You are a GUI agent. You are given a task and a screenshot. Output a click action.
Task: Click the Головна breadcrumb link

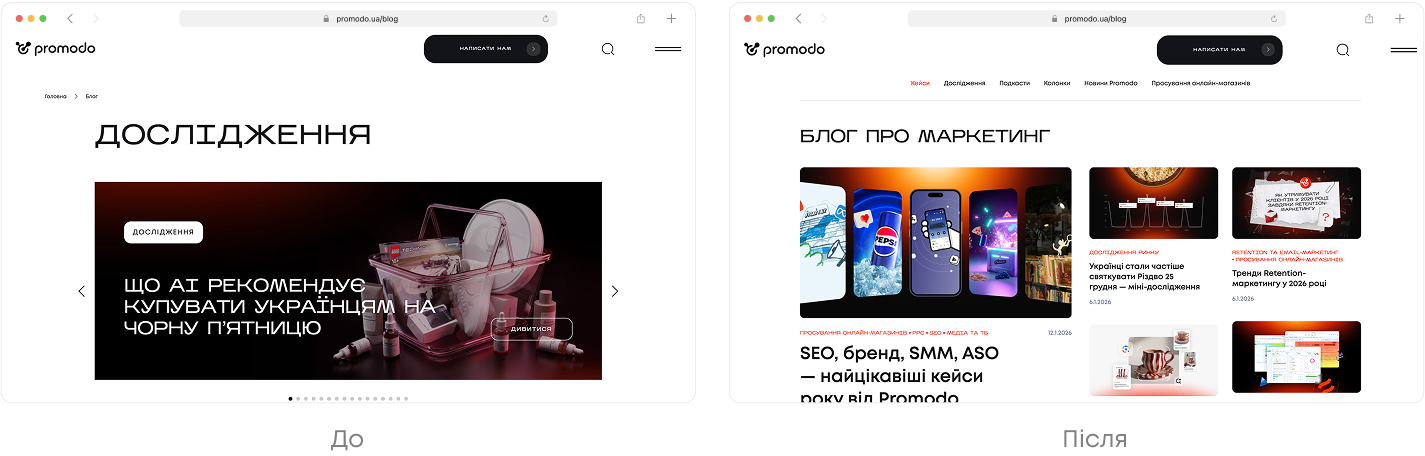tap(56, 96)
